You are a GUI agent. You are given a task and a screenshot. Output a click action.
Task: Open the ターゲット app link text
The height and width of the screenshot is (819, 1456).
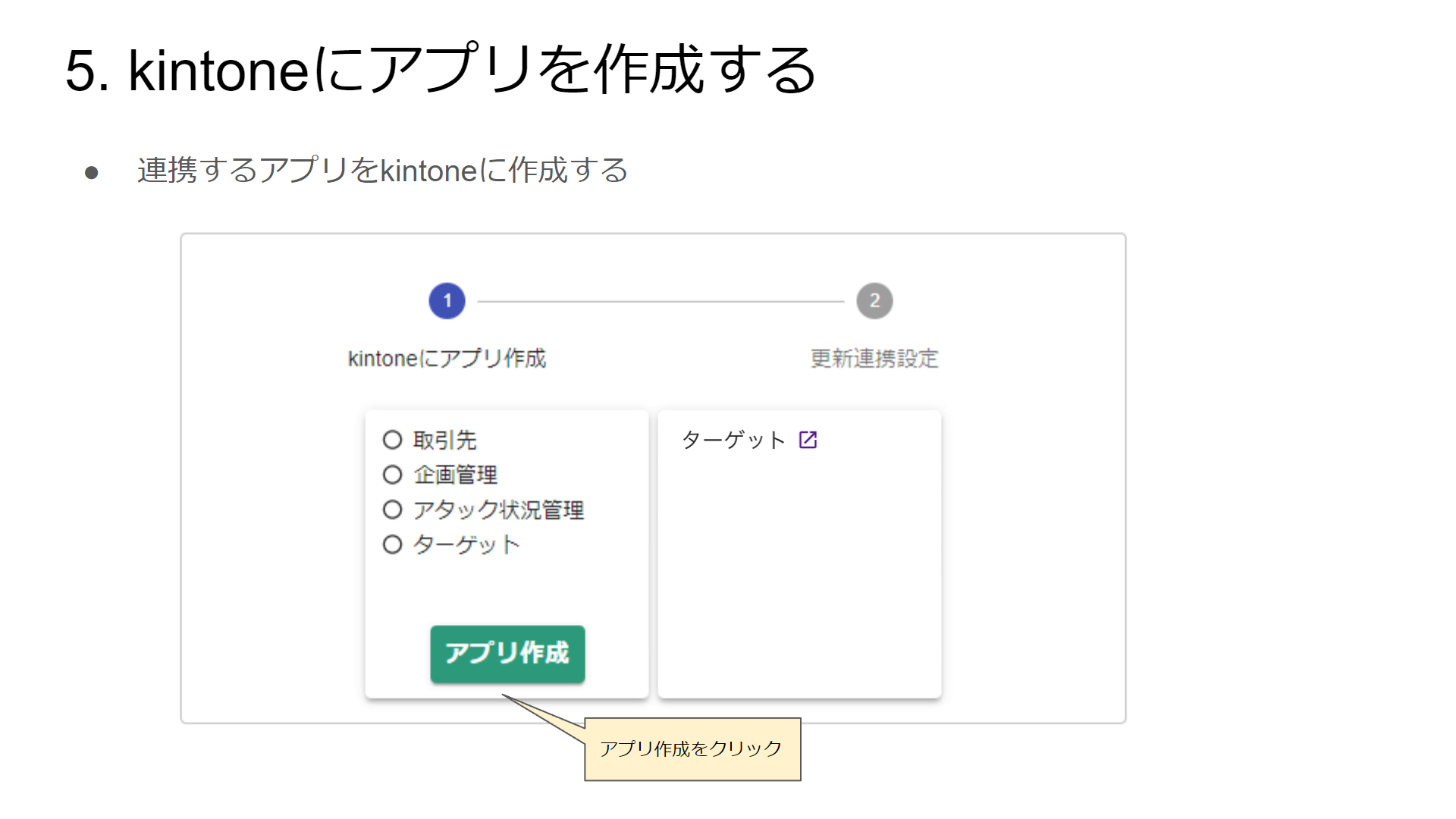tap(733, 440)
